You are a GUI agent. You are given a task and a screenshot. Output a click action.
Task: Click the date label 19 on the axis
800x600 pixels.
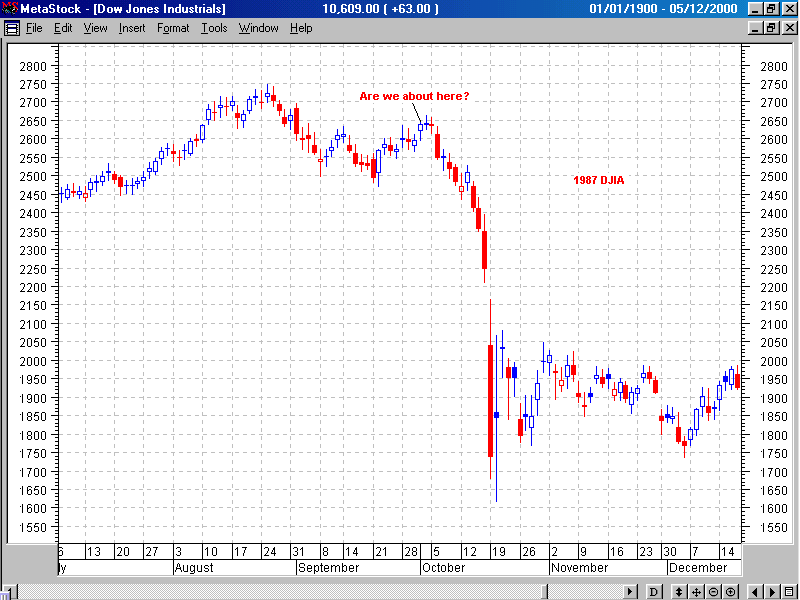tap(498, 552)
